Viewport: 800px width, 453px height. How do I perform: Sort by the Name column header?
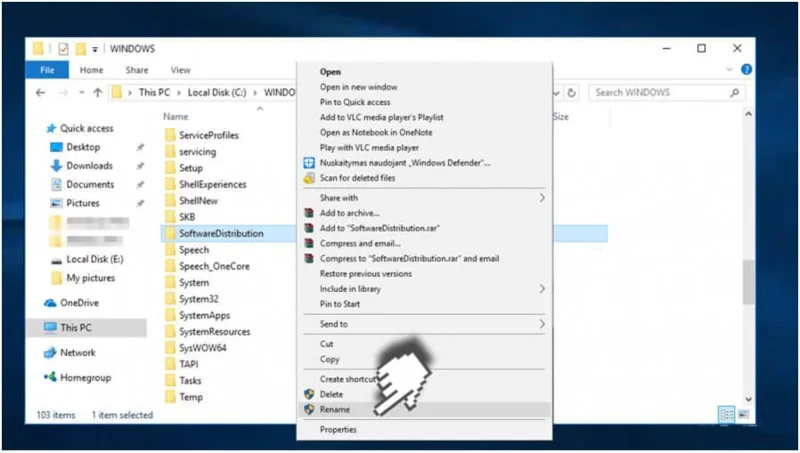pos(176,116)
